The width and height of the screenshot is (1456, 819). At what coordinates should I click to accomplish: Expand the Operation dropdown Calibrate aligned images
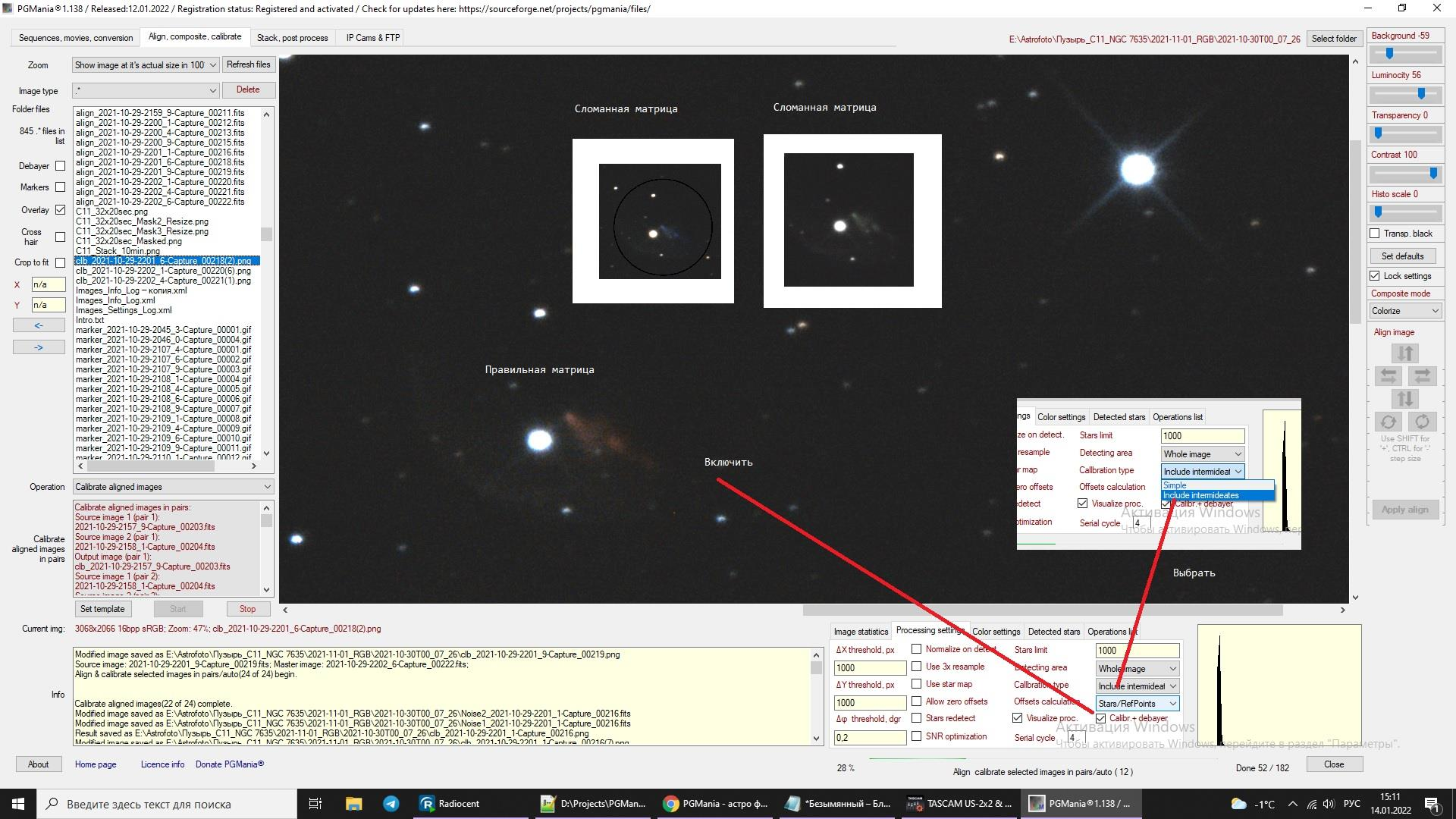pyautogui.click(x=173, y=487)
